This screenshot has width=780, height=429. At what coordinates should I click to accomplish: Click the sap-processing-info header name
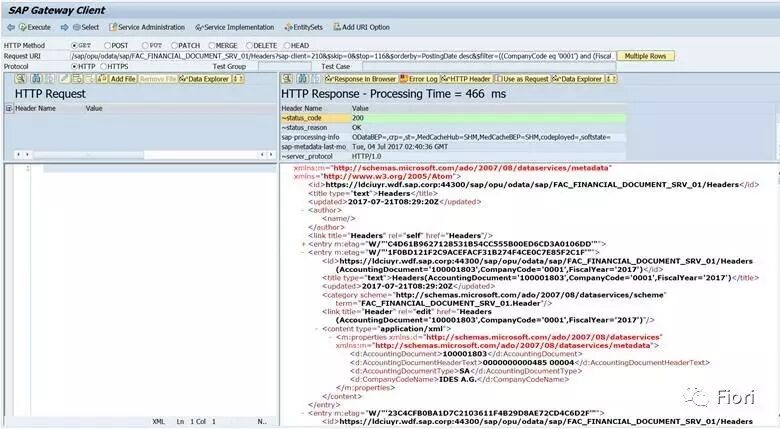[x=310, y=137]
